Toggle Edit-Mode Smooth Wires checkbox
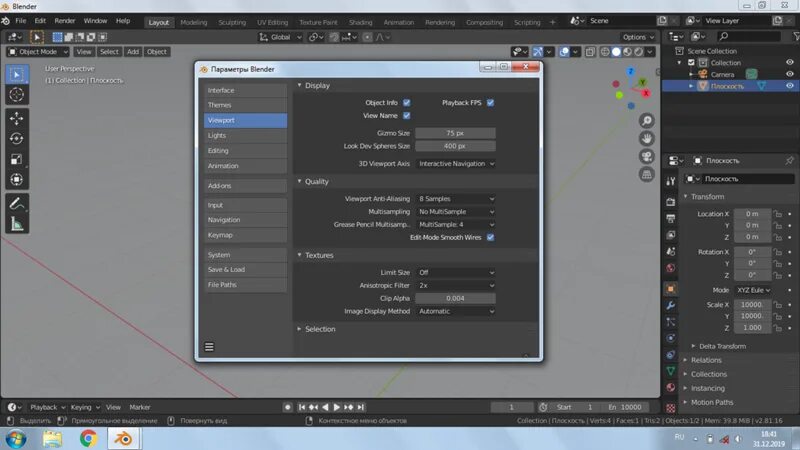Viewport: 800px width, 450px height. point(490,237)
